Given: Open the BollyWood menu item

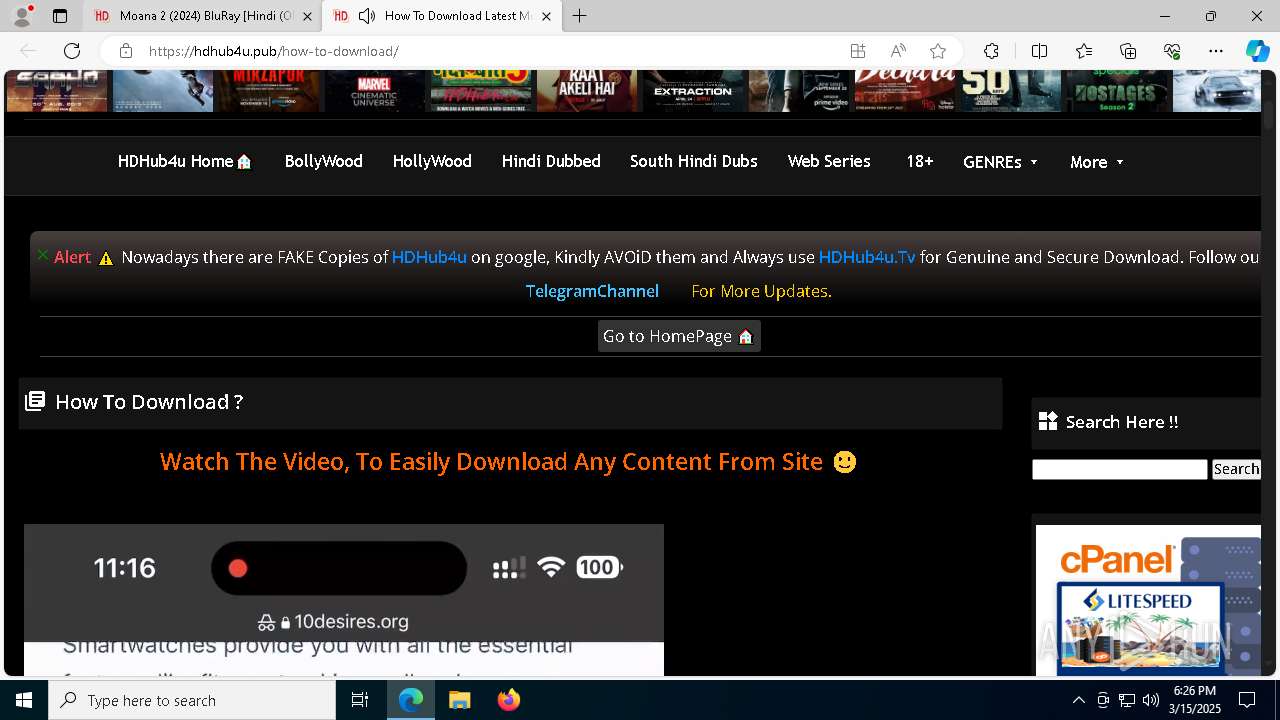Looking at the screenshot, I should tap(323, 161).
